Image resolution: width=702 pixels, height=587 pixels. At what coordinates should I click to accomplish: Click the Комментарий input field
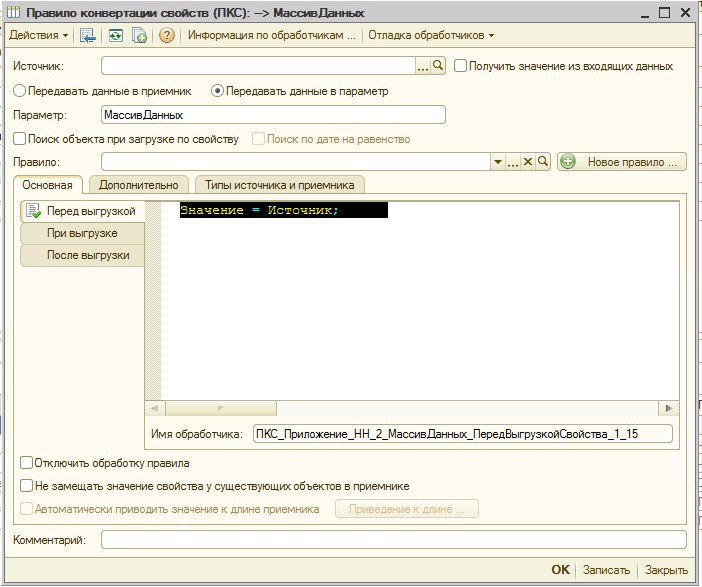pos(394,540)
